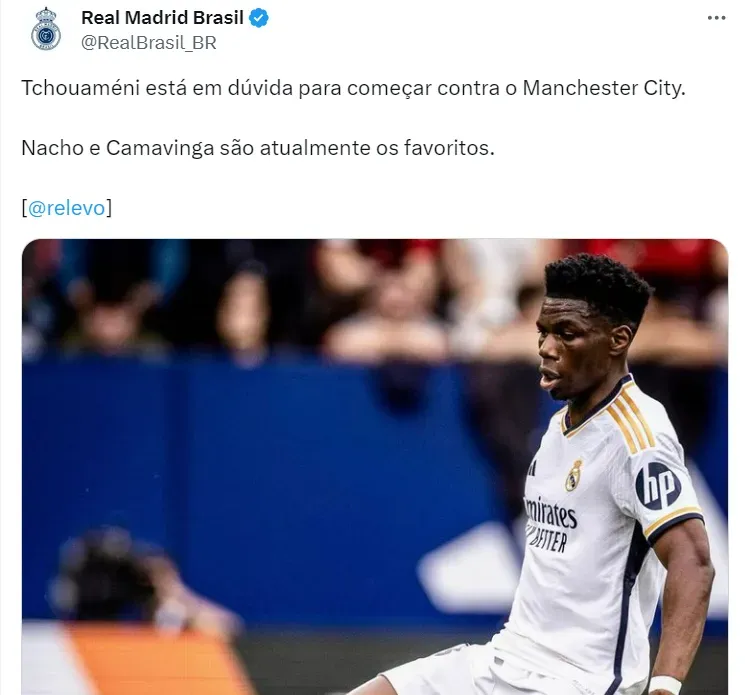The width and height of the screenshot is (745, 695).
Task: Click the gold shoulder stripes on the jersey
Action: tap(631, 420)
